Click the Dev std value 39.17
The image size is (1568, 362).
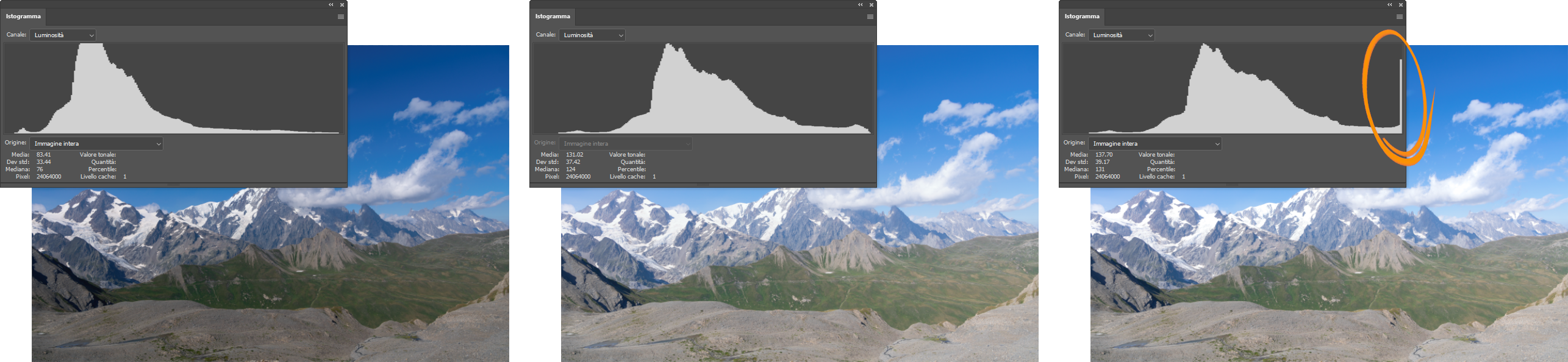(1103, 162)
